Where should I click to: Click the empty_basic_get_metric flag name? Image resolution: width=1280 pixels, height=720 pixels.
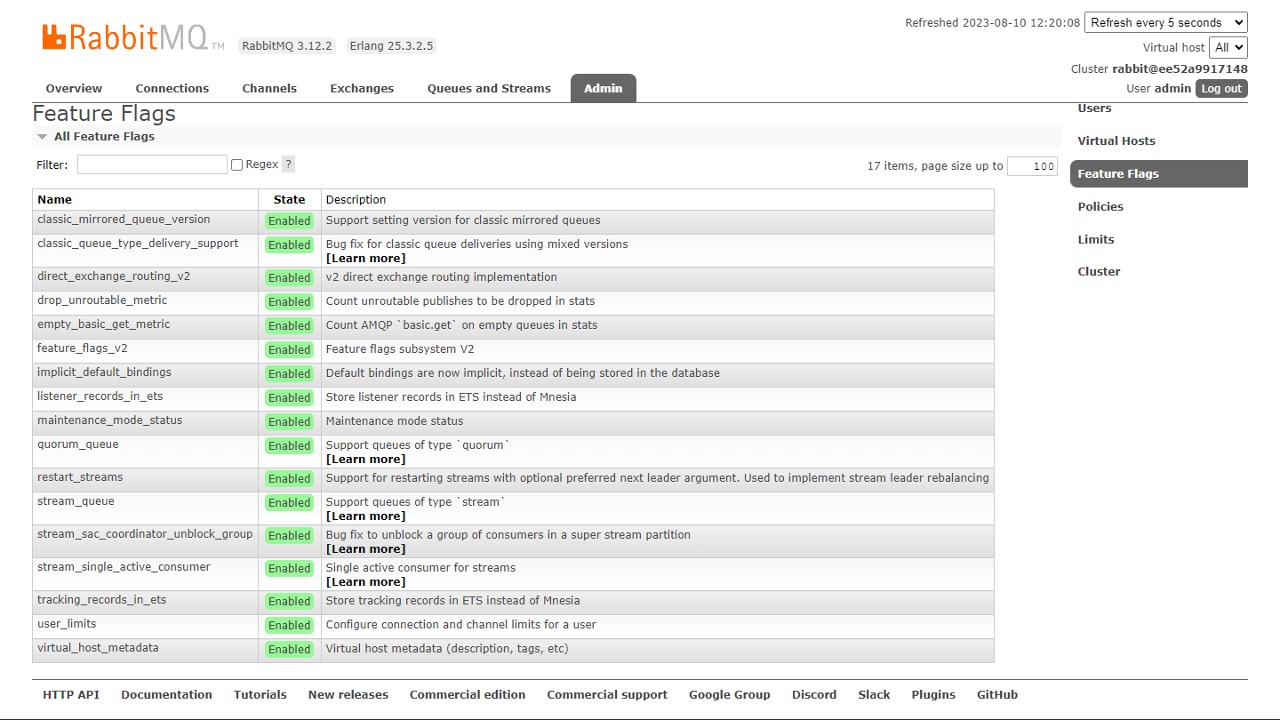(104, 325)
